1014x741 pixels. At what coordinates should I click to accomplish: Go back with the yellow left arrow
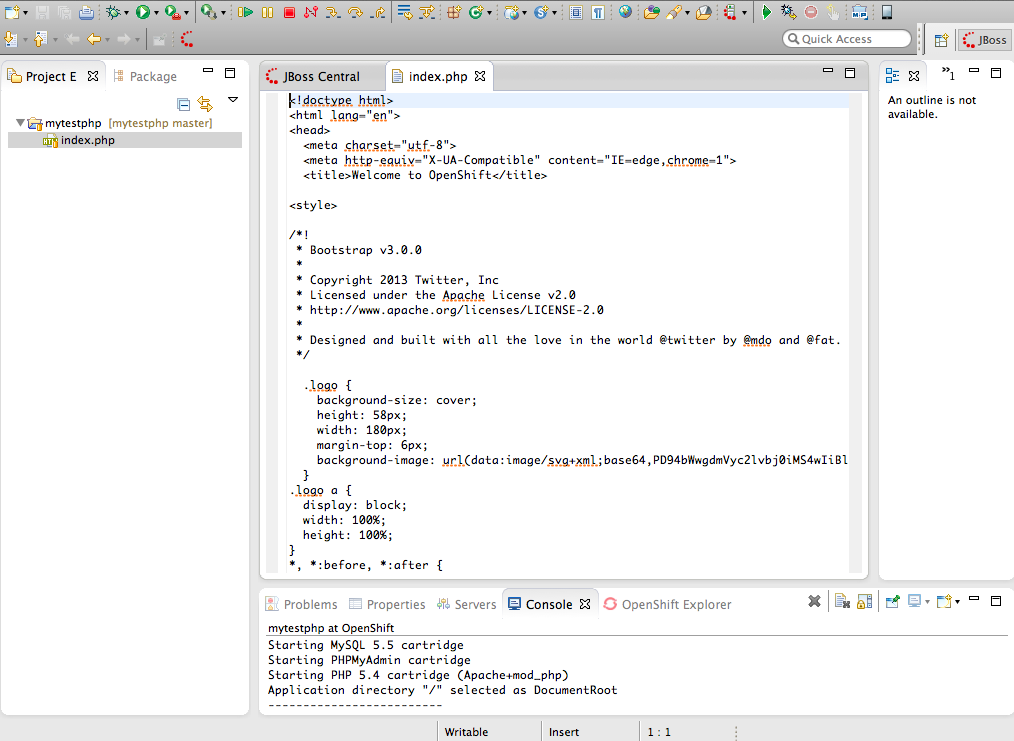[x=94, y=39]
